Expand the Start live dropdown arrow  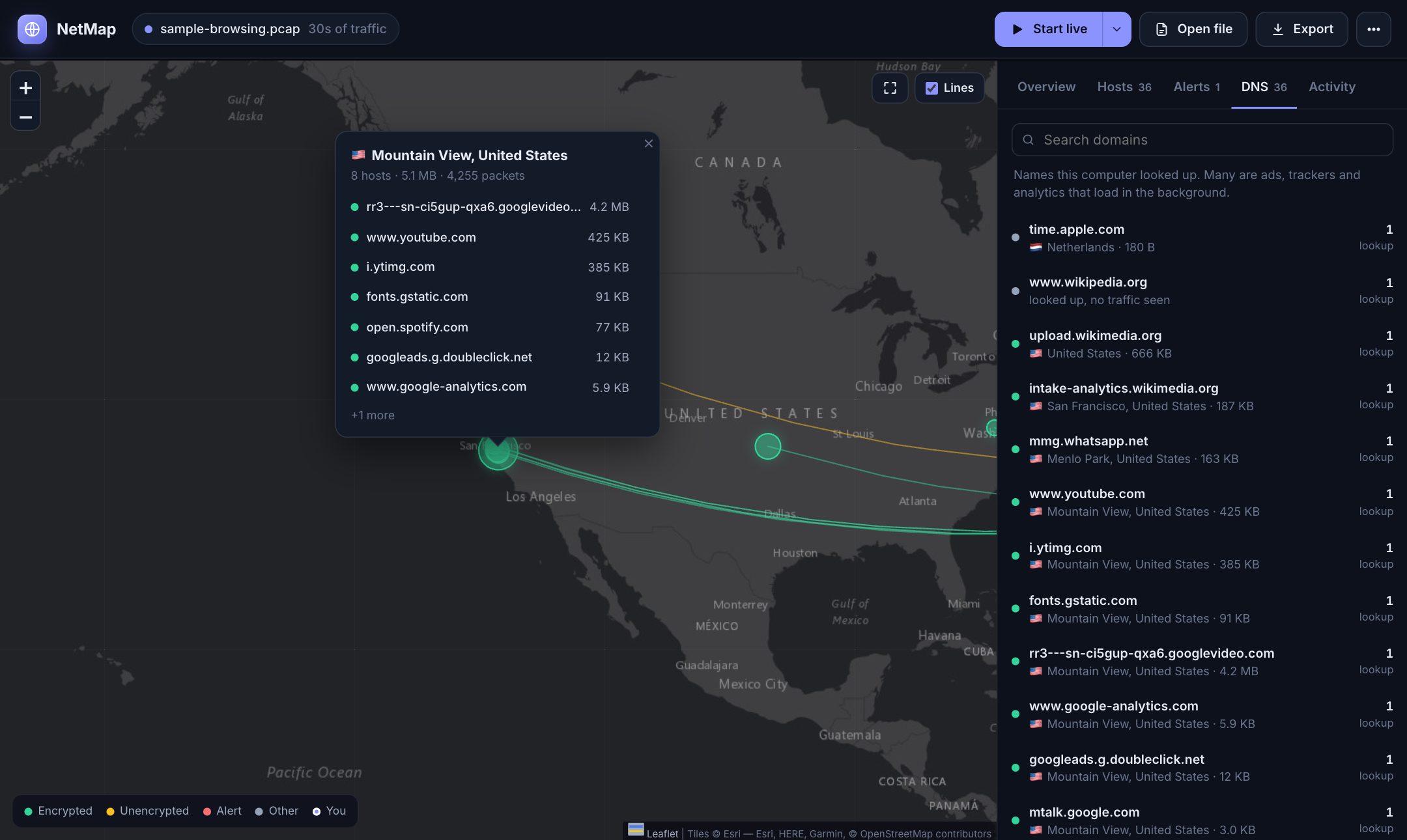[x=1116, y=29]
